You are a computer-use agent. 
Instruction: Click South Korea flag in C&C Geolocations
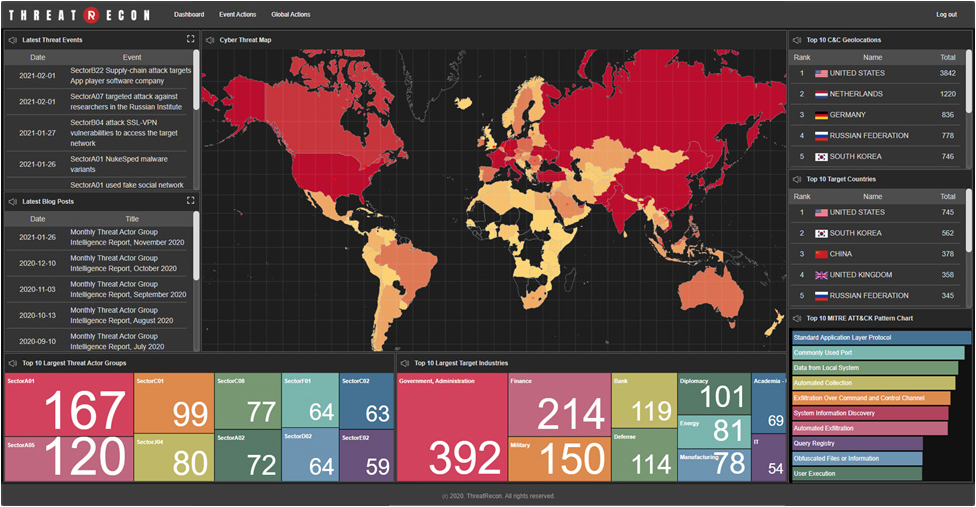[822, 157]
